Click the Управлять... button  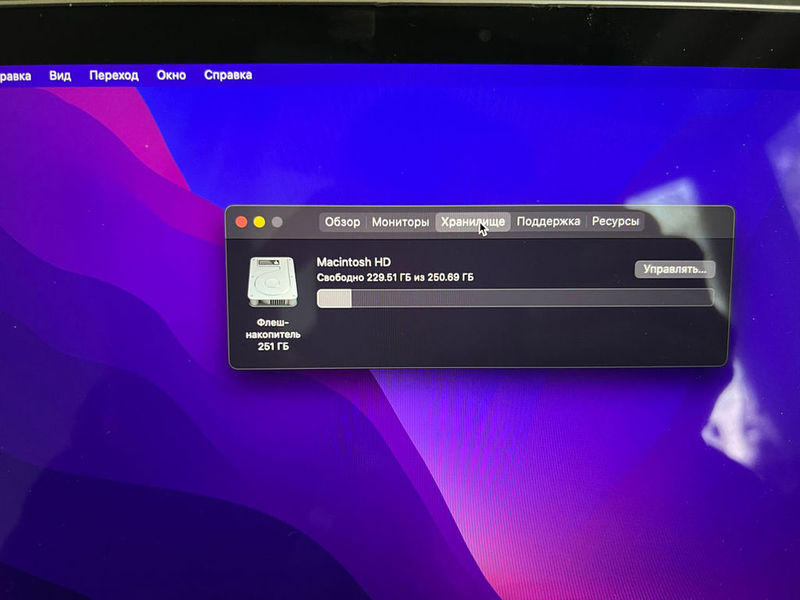click(x=674, y=269)
